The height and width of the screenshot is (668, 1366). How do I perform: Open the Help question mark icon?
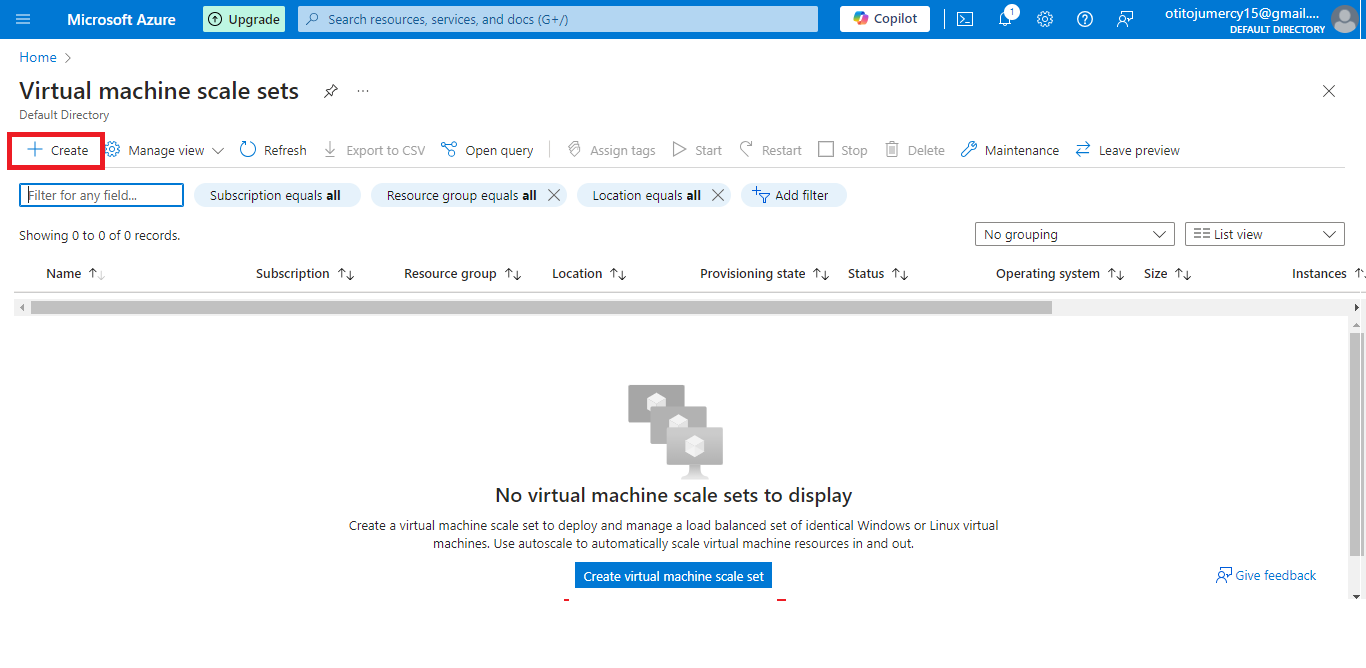pos(1085,19)
